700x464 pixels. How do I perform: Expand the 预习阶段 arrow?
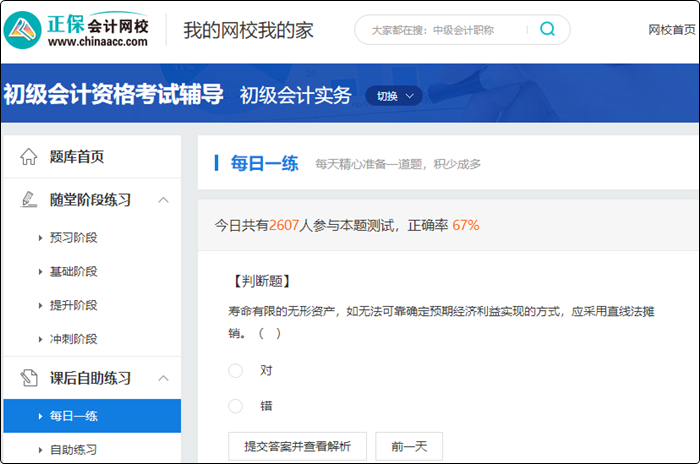click(x=40, y=238)
